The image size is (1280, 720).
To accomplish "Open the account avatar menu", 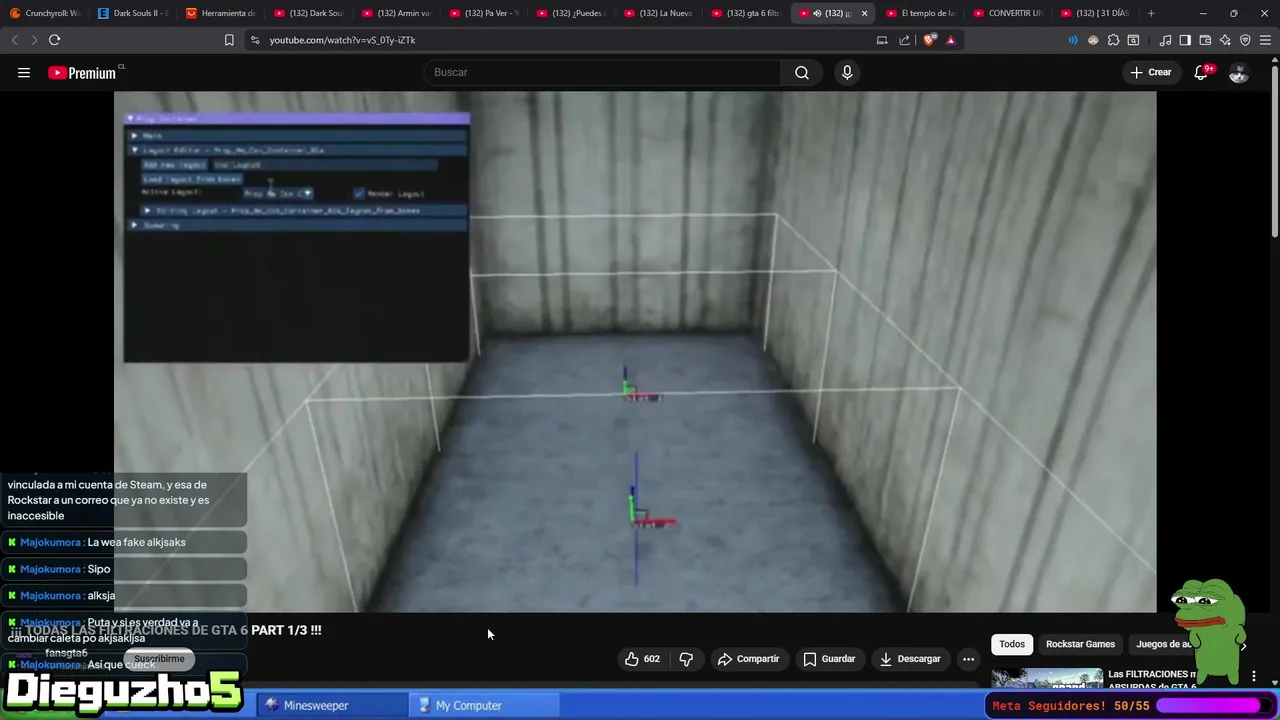I will 1239,72.
